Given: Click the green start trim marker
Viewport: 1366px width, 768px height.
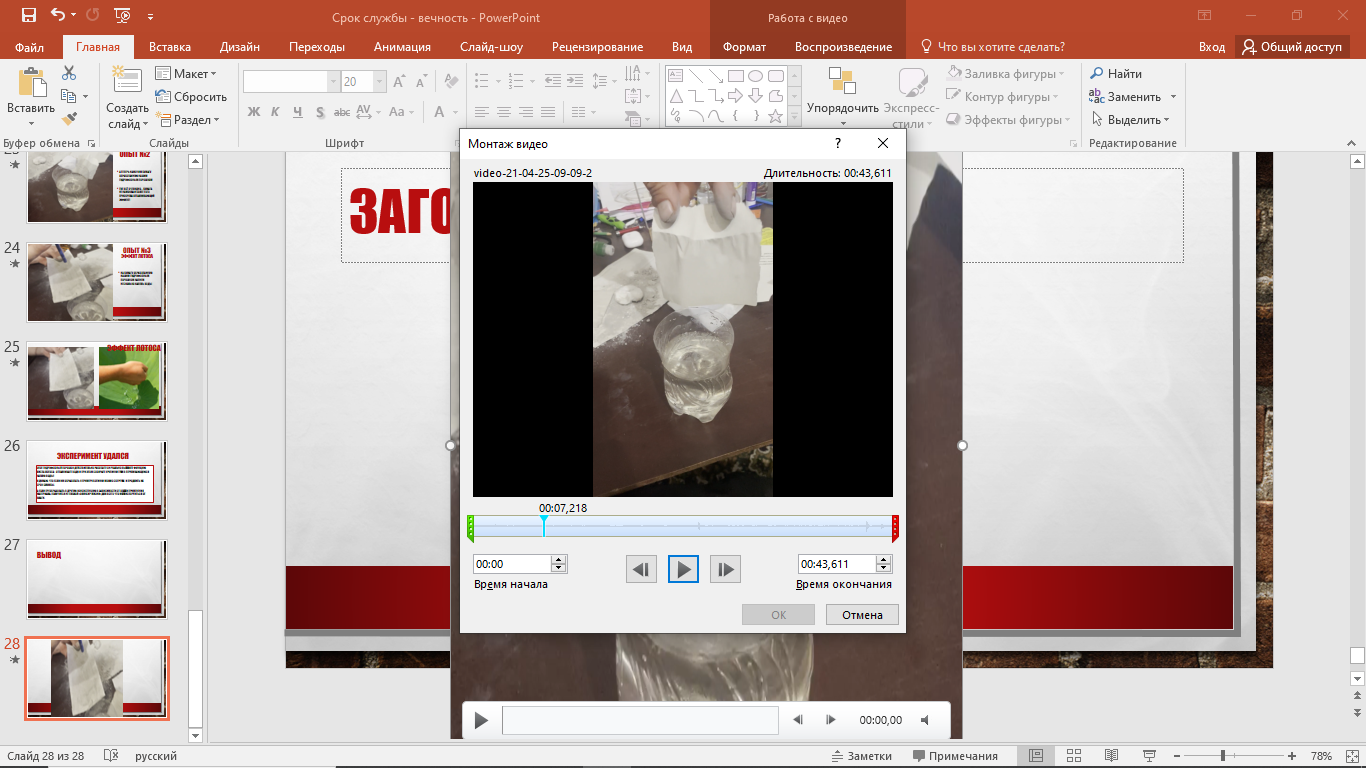Looking at the screenshot, I should pyautogui.click(x=470, y=527).
